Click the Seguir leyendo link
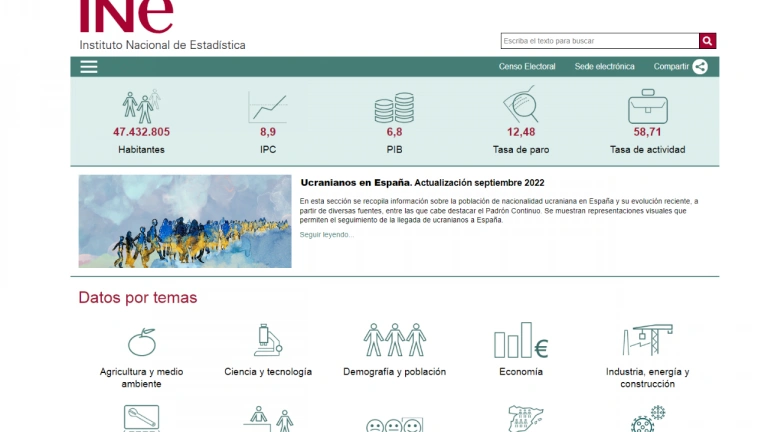The width and height of the screenshot is (768, 432). pos(326,234)
